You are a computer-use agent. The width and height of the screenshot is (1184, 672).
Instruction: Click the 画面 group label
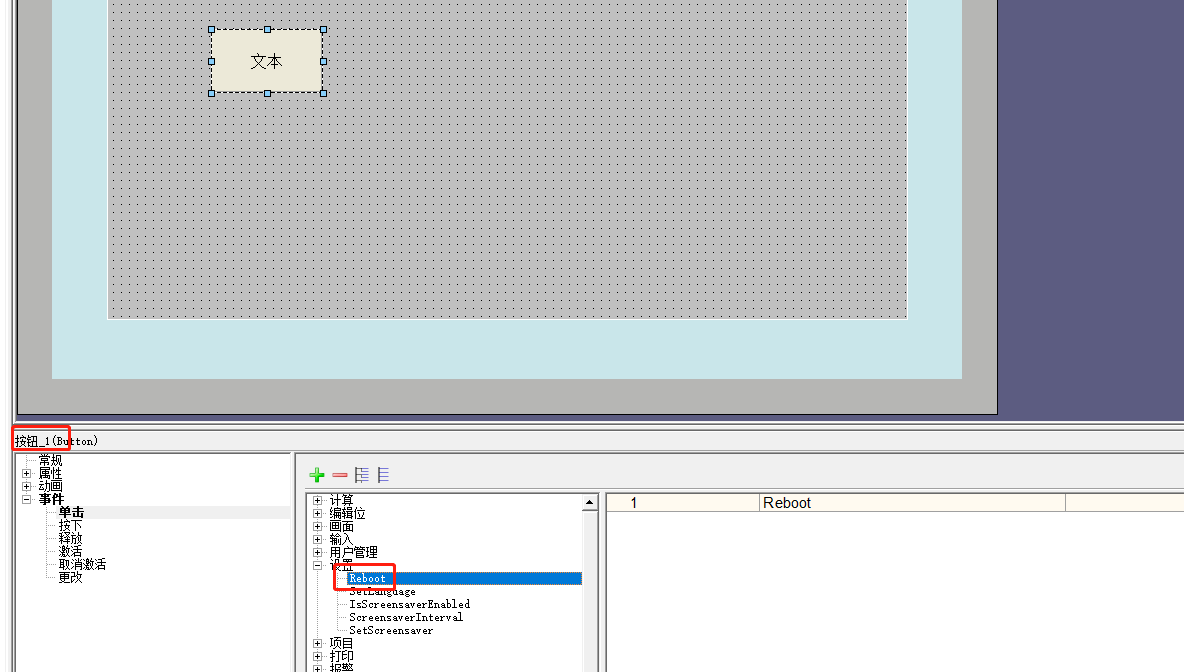pos(341,526)
